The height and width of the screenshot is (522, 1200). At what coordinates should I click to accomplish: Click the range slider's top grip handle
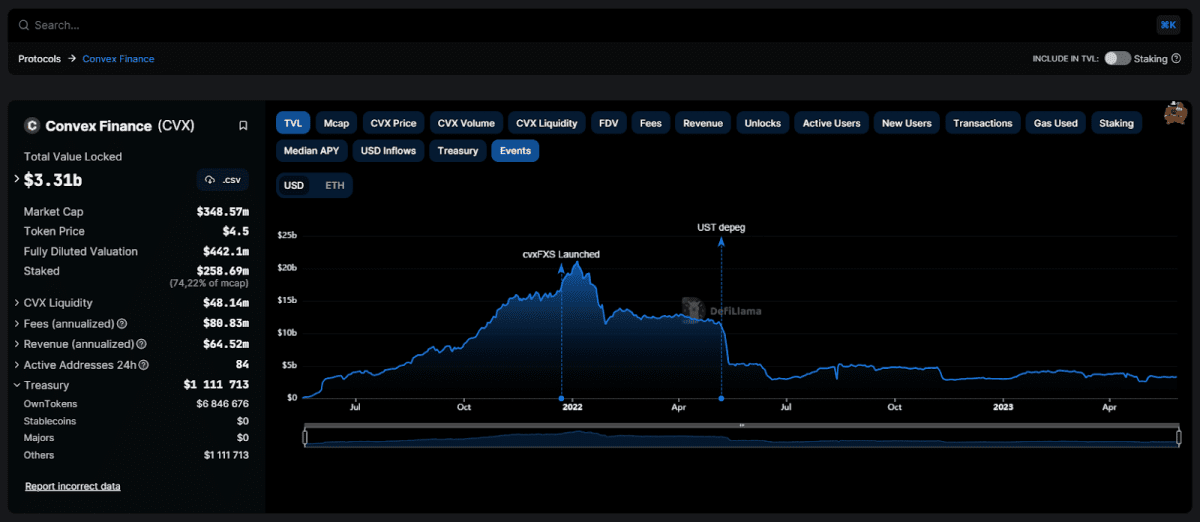pos(742,426)
